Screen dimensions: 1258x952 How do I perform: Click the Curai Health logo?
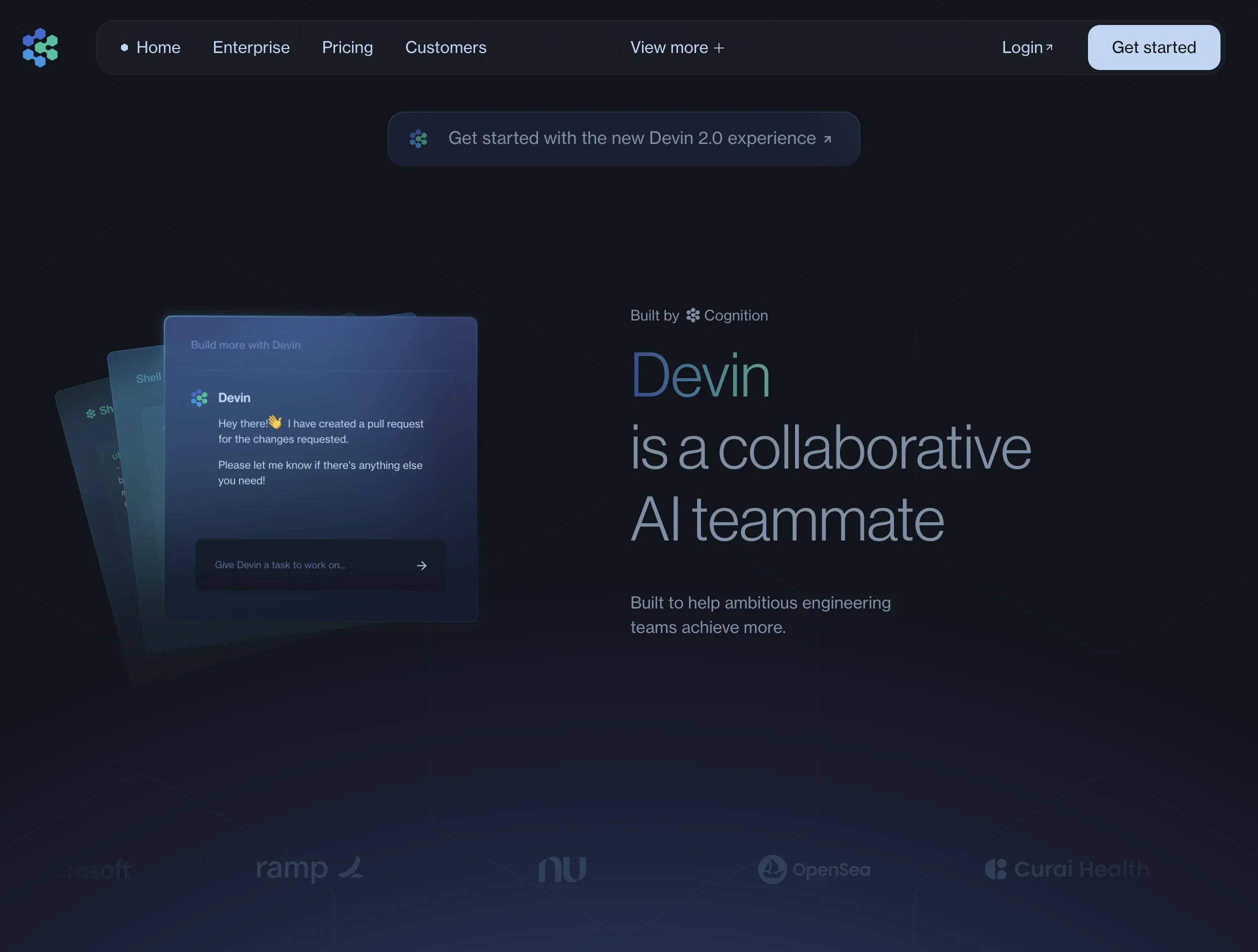point(1066,869)
